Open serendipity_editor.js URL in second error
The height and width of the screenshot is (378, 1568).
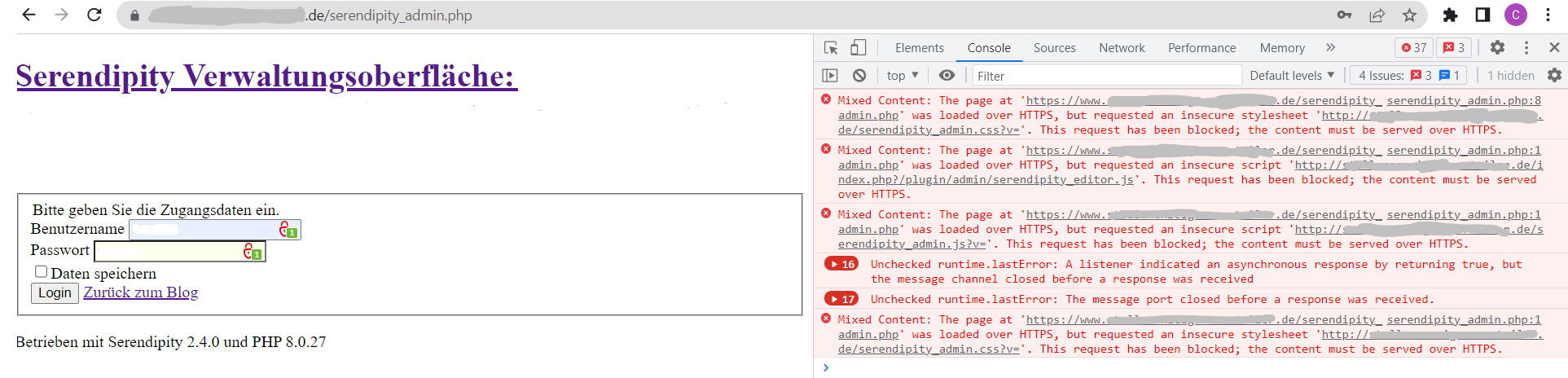(x=986, y=180)
